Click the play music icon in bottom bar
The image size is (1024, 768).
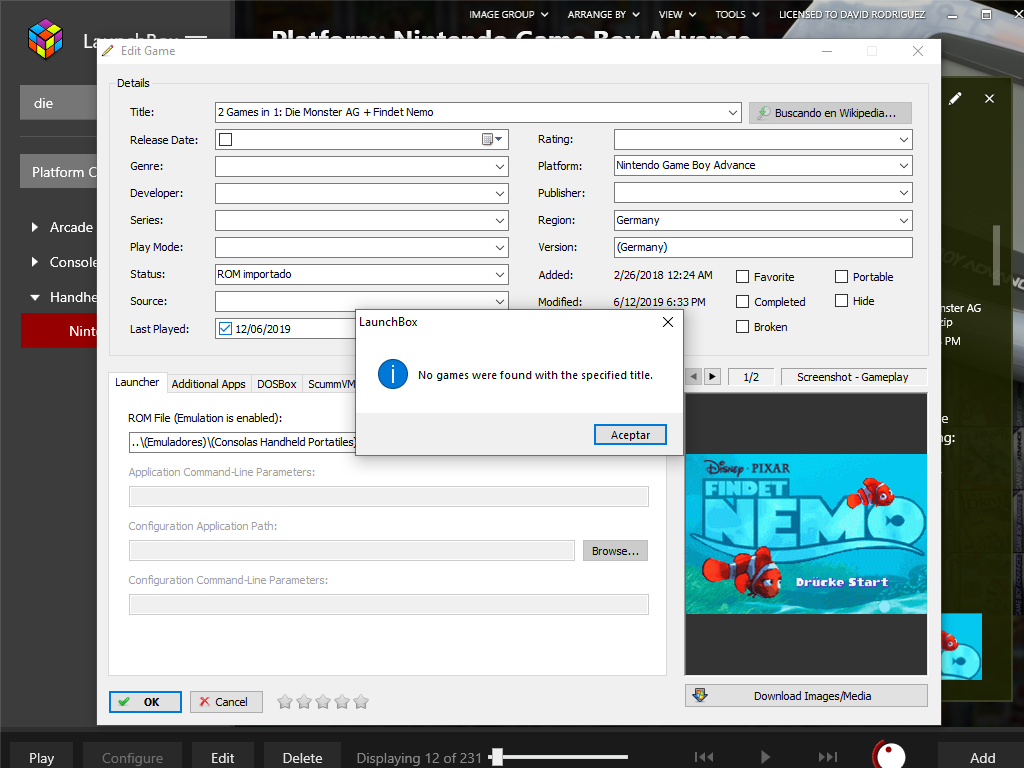tap(765, 757)
